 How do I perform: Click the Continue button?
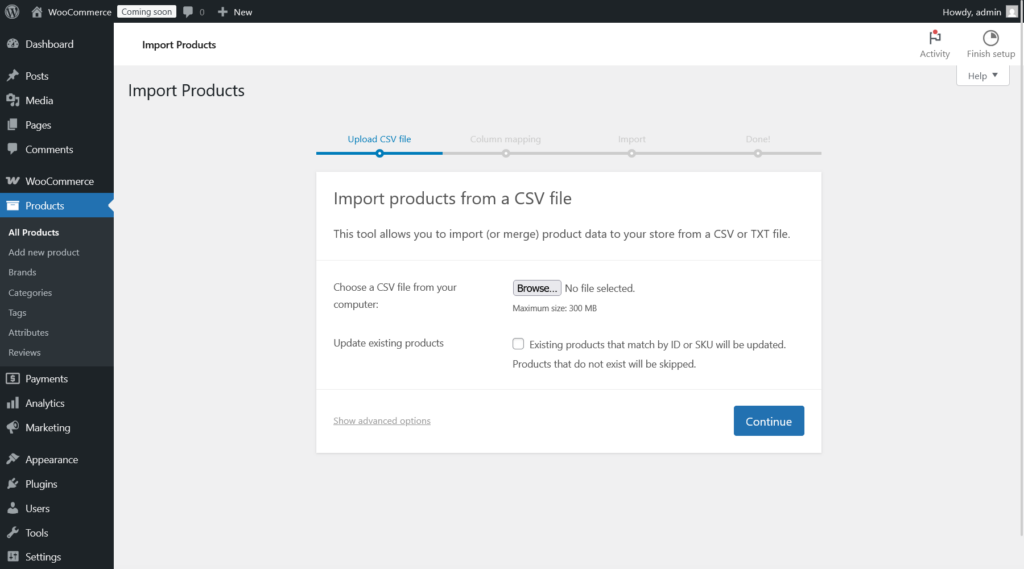click(769, 421)
